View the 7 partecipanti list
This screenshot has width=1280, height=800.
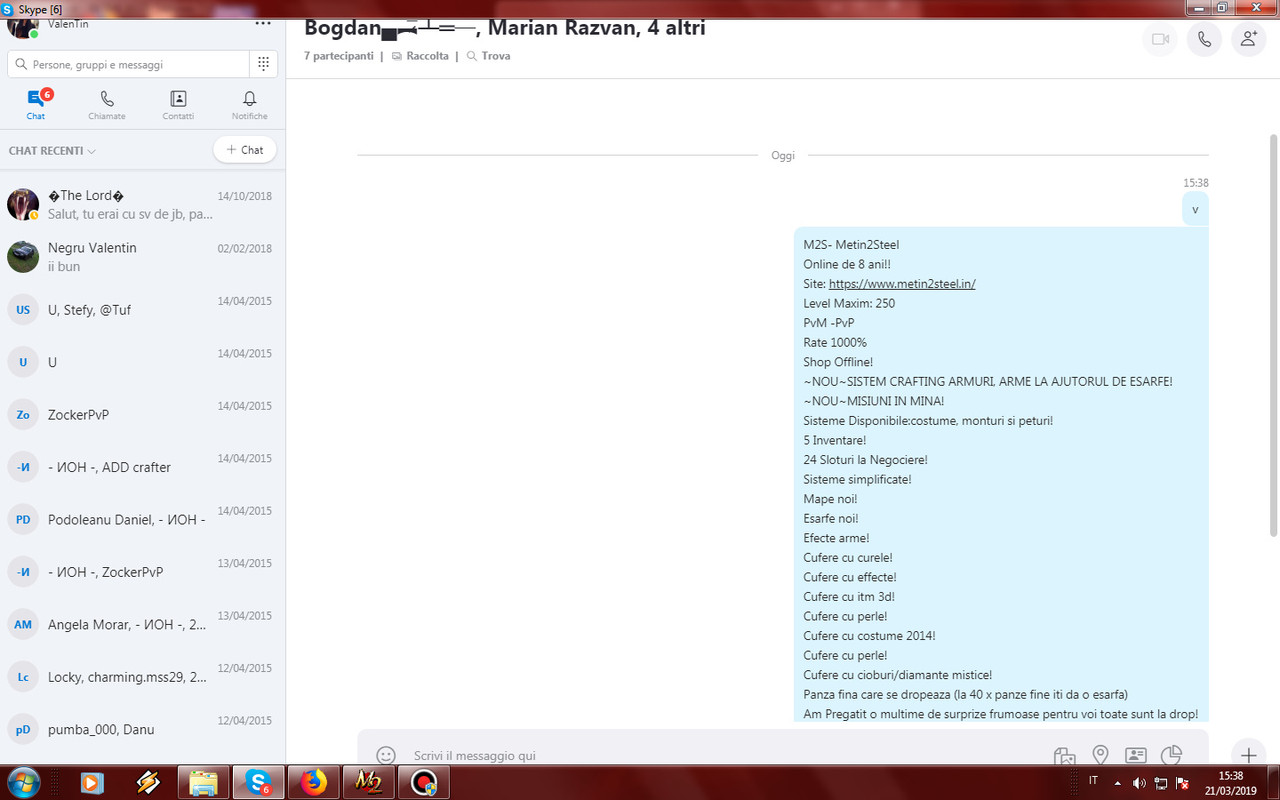pyautogui.click(x=339, y=56)
